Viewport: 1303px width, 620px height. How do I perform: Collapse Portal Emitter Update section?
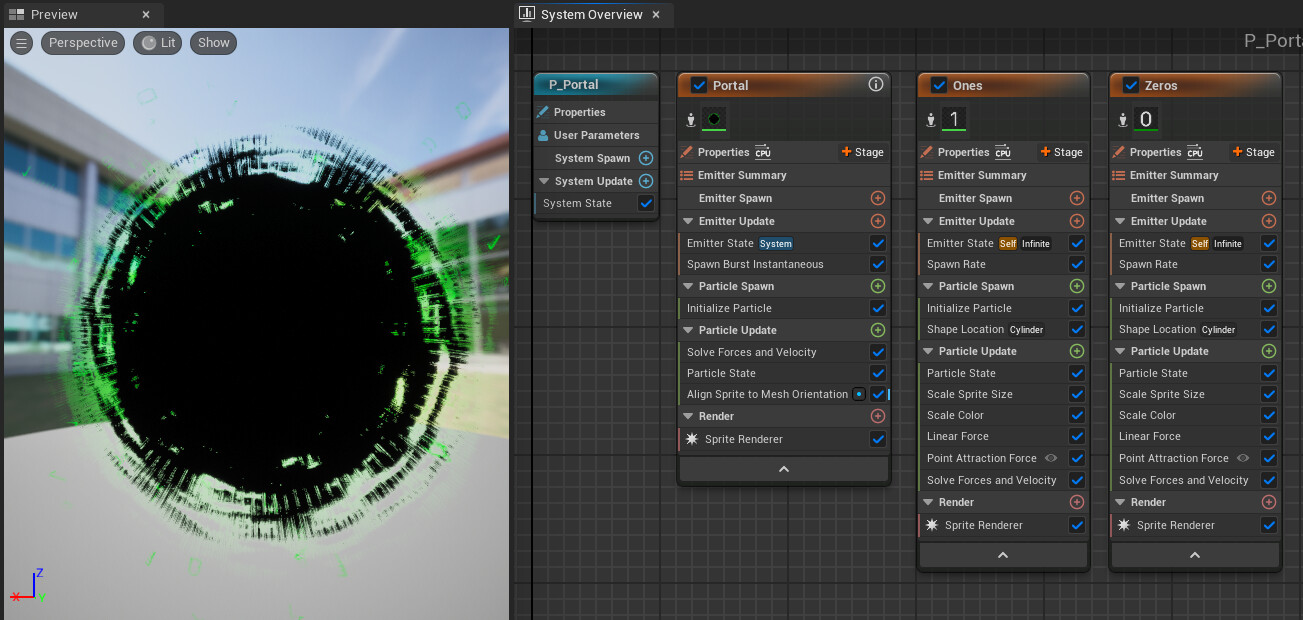coord(688,221)
